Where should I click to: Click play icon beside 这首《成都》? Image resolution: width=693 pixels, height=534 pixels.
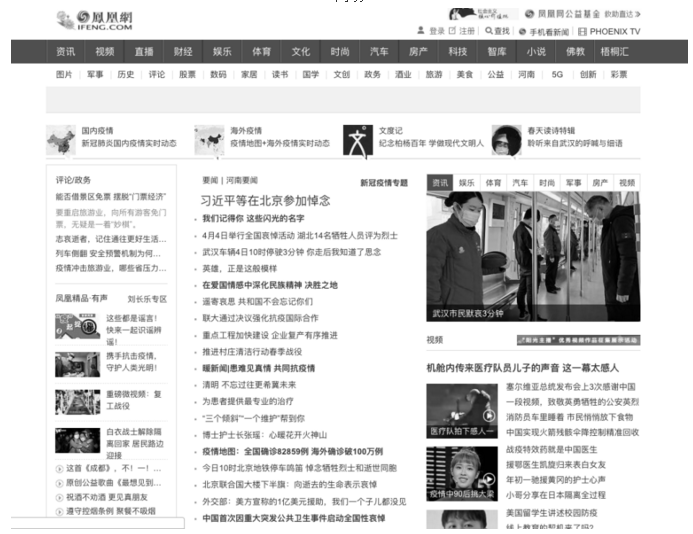pos(59,469)
